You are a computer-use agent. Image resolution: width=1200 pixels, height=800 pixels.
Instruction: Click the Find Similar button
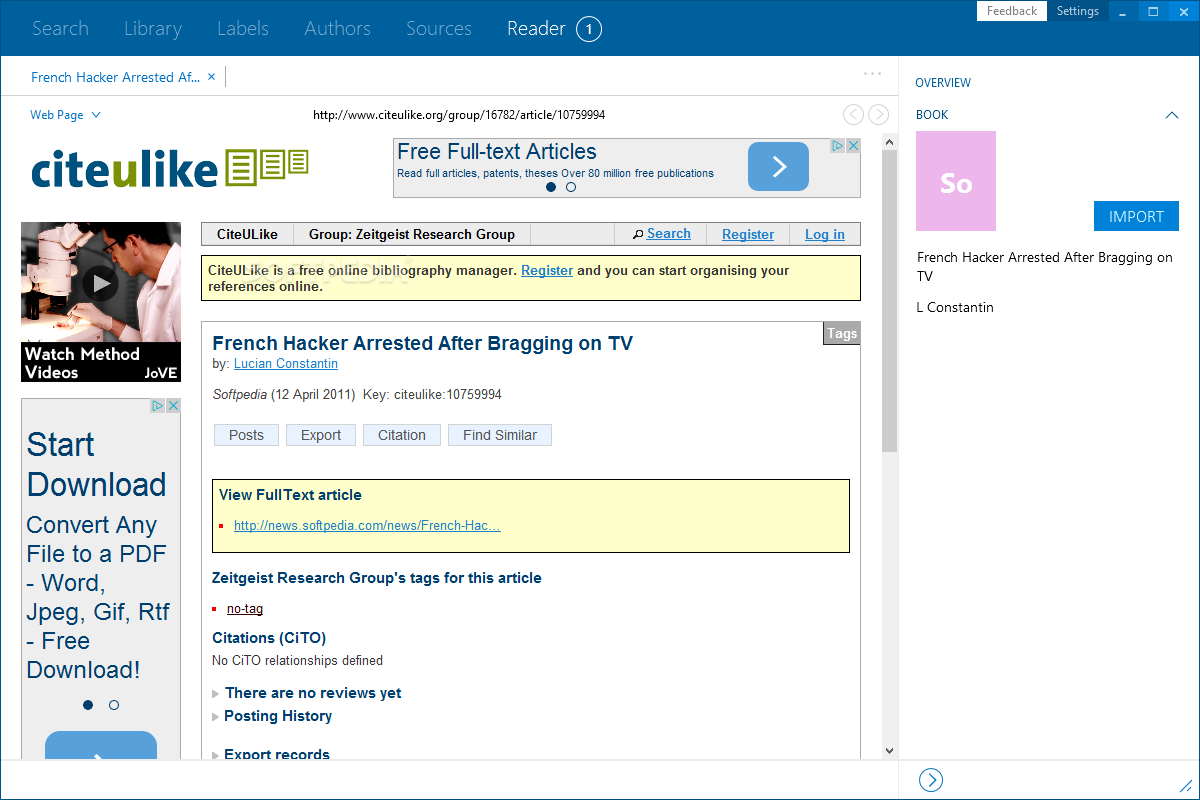tap(500, 435)
